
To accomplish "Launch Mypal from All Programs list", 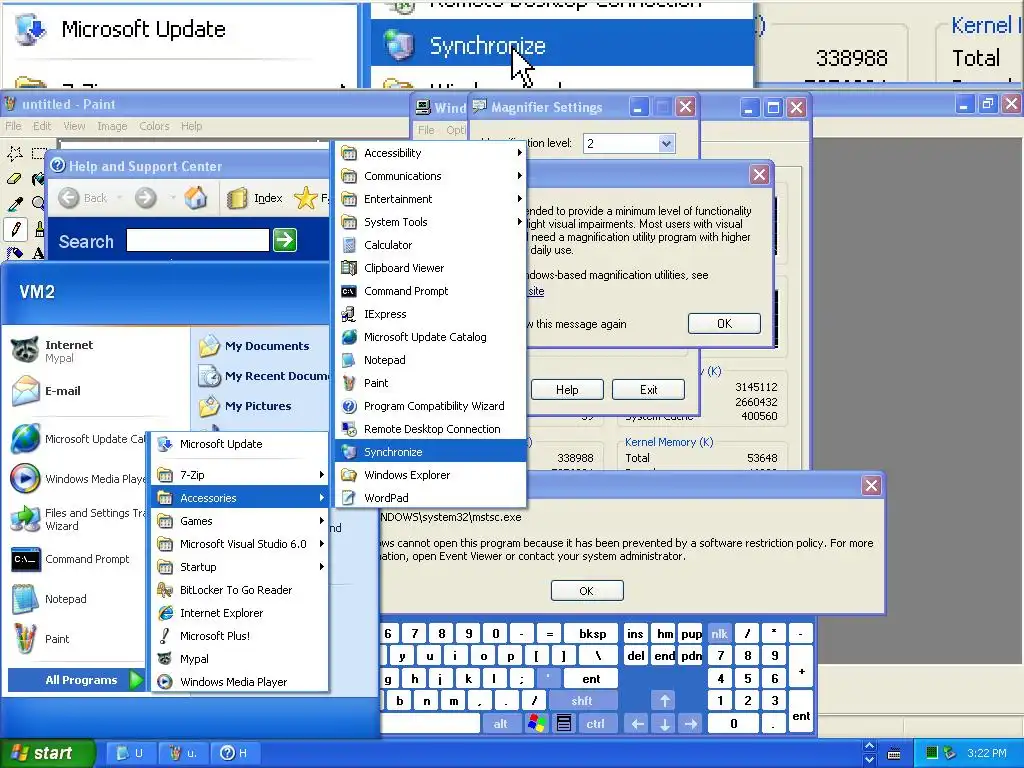I will 240,659.
